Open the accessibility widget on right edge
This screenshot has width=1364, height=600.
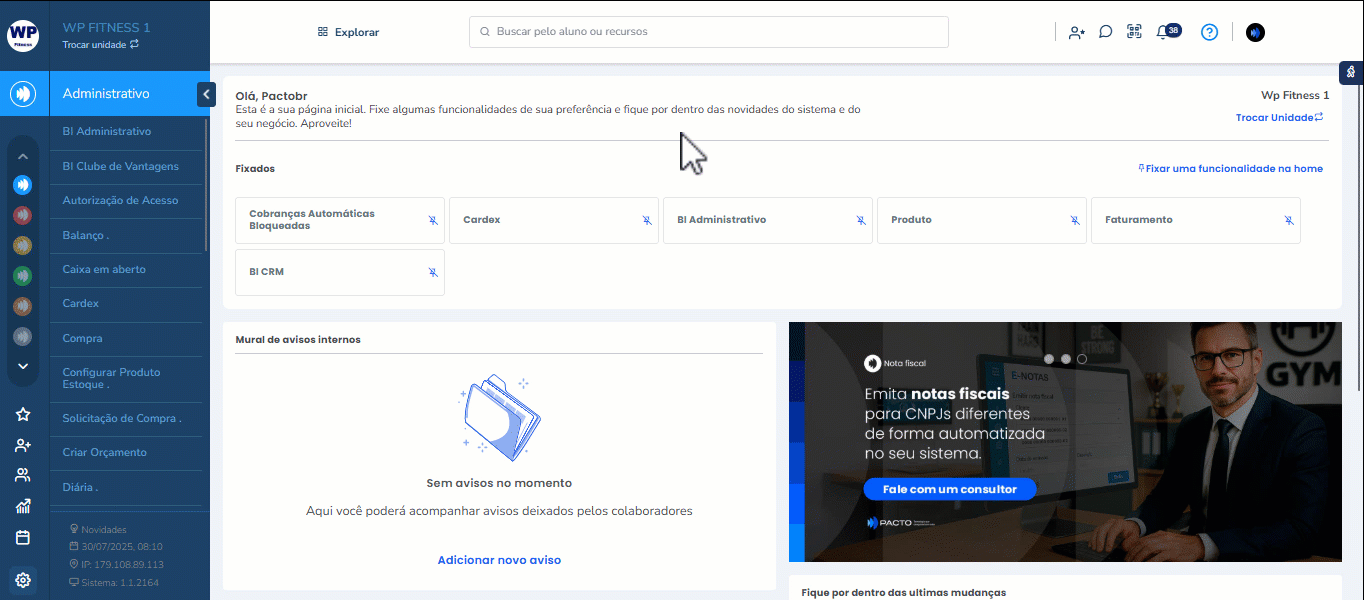1351,72
